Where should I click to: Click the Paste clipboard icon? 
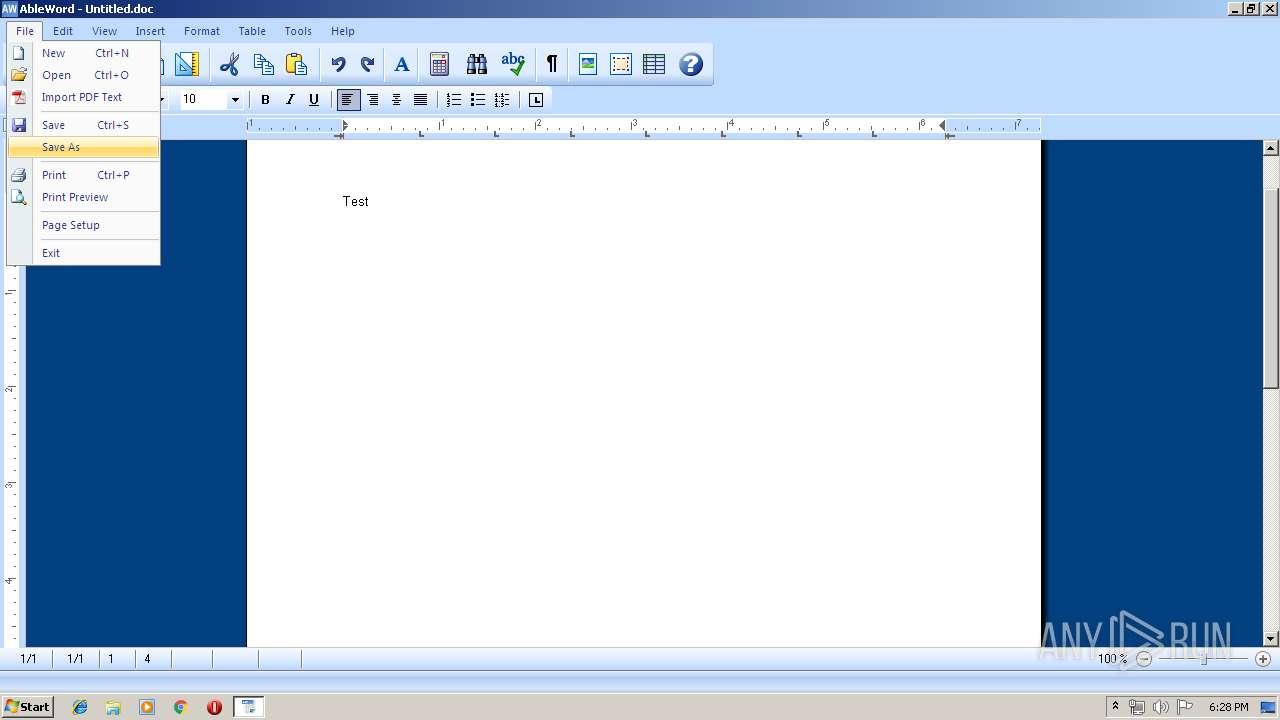[x=296, y=65]
